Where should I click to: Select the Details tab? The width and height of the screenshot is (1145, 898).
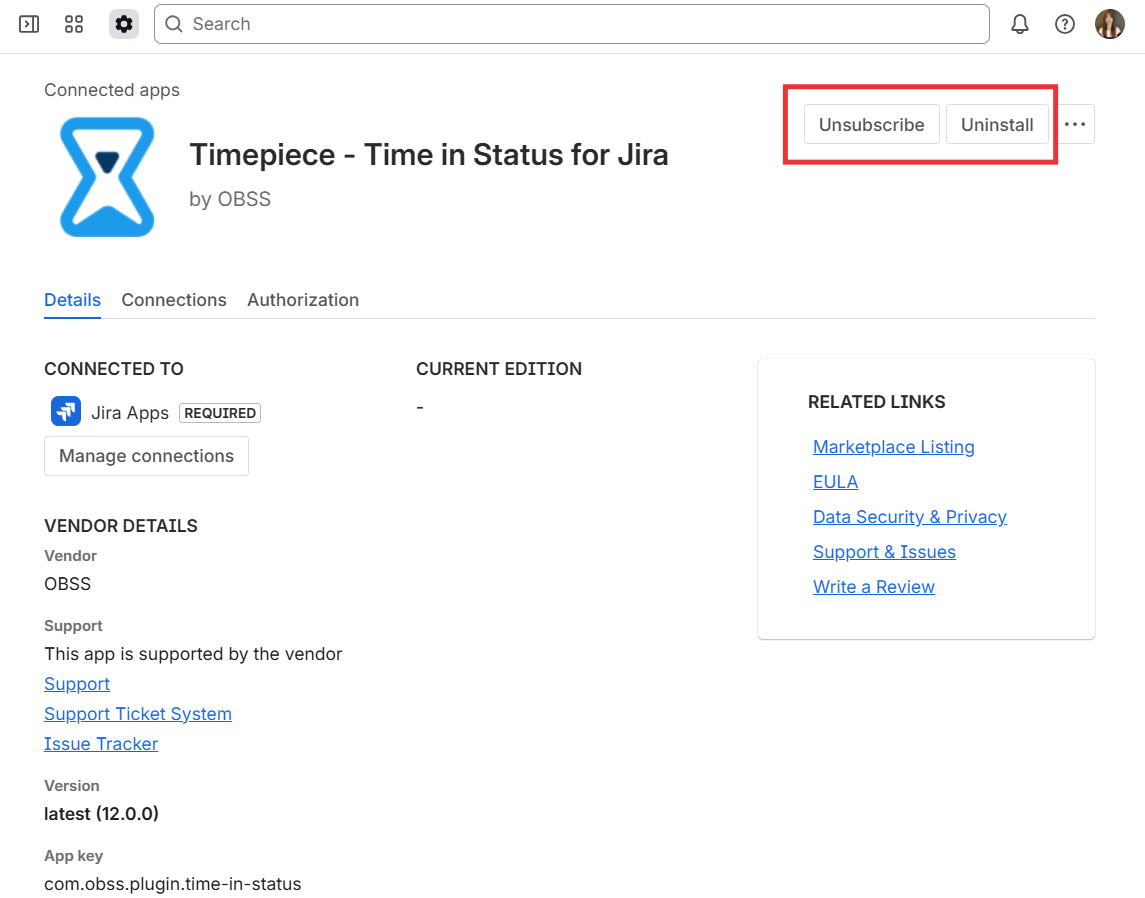(72, 300)
